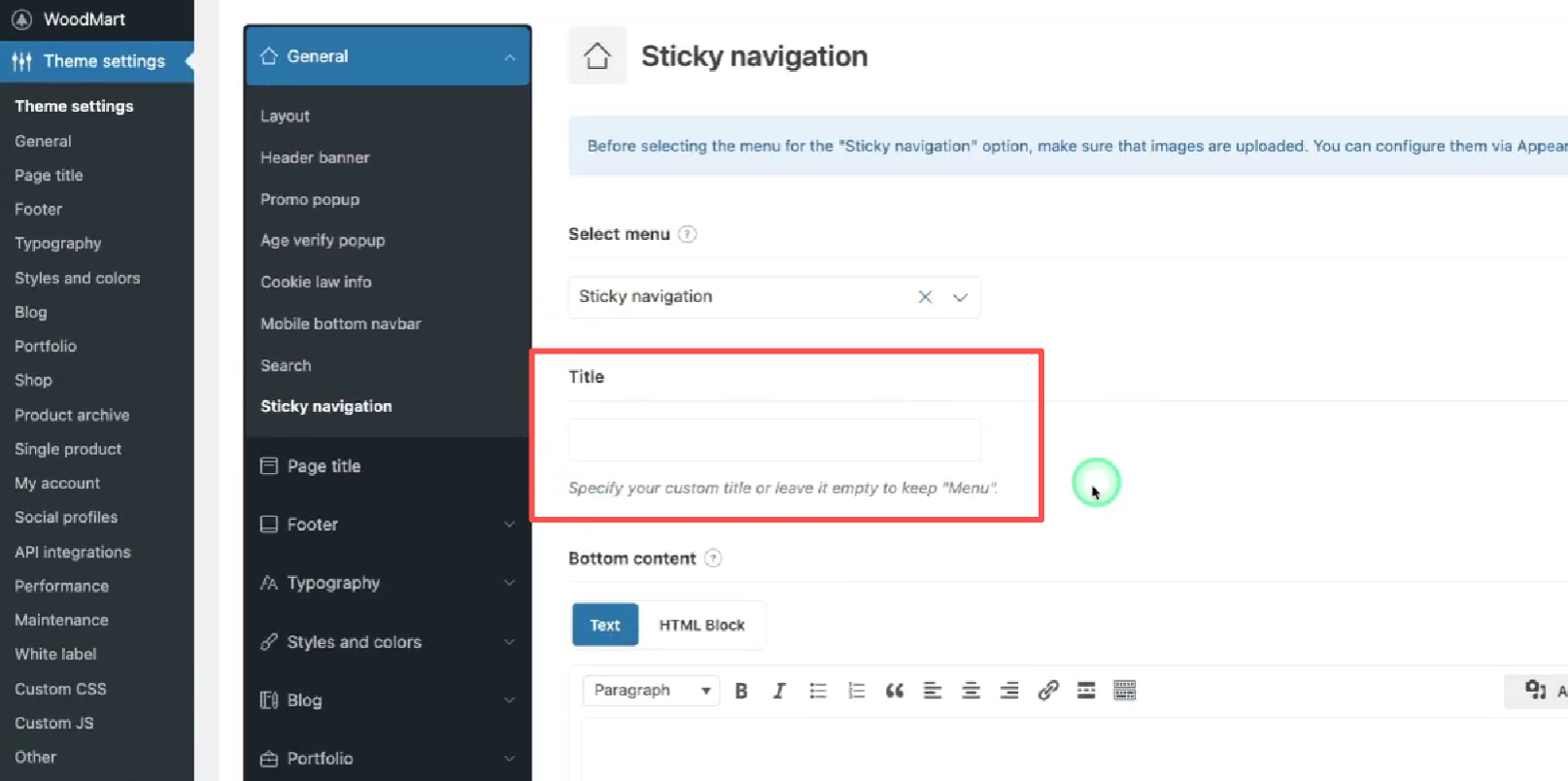Toggle the editor's extra toolbar row
The width and height of the screenshot is (1568, 781).
pyautogui.click(x=1125, y=691)
